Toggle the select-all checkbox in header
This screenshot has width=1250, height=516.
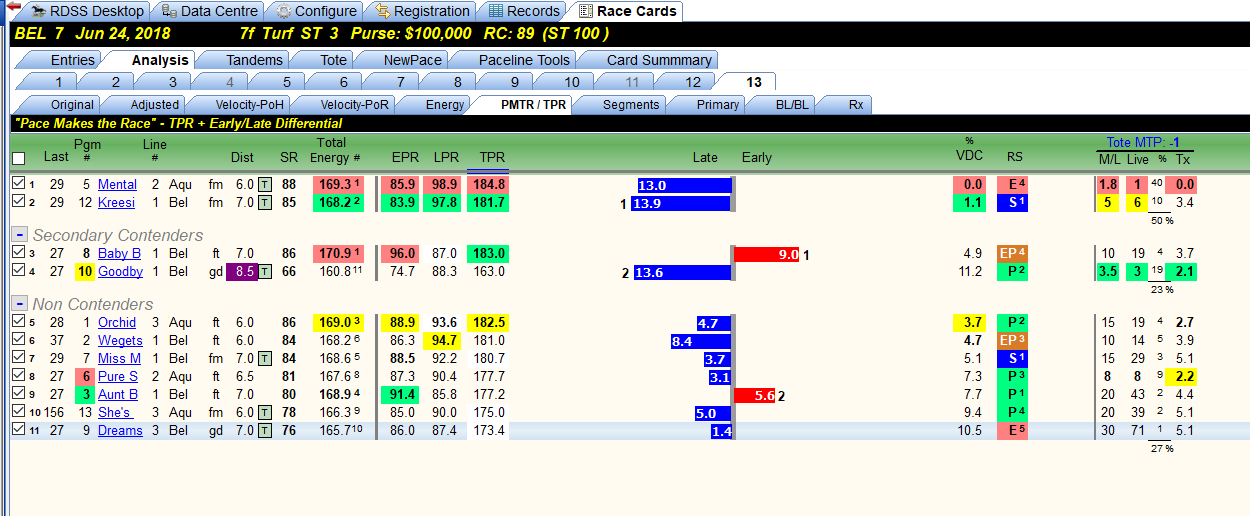click(18, 158)
